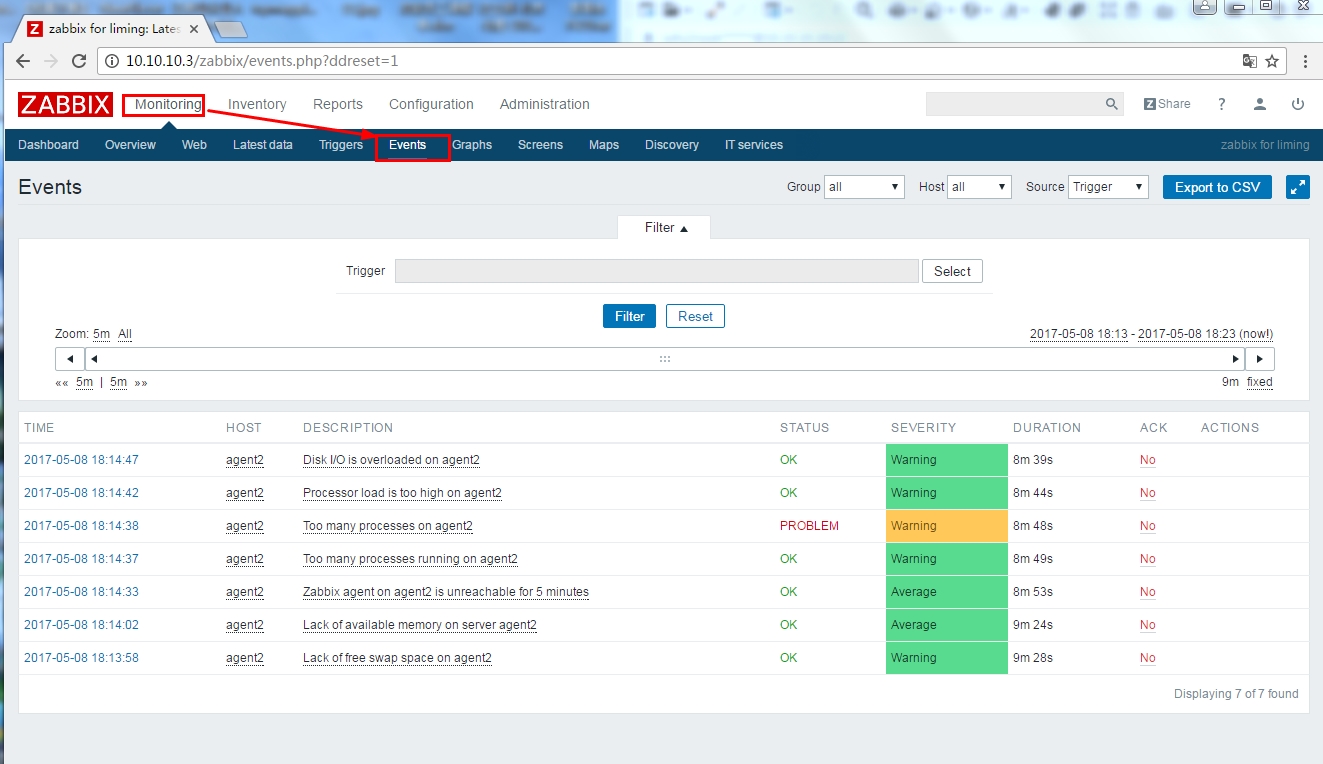Click the Trigger input field

click(656, 271)
